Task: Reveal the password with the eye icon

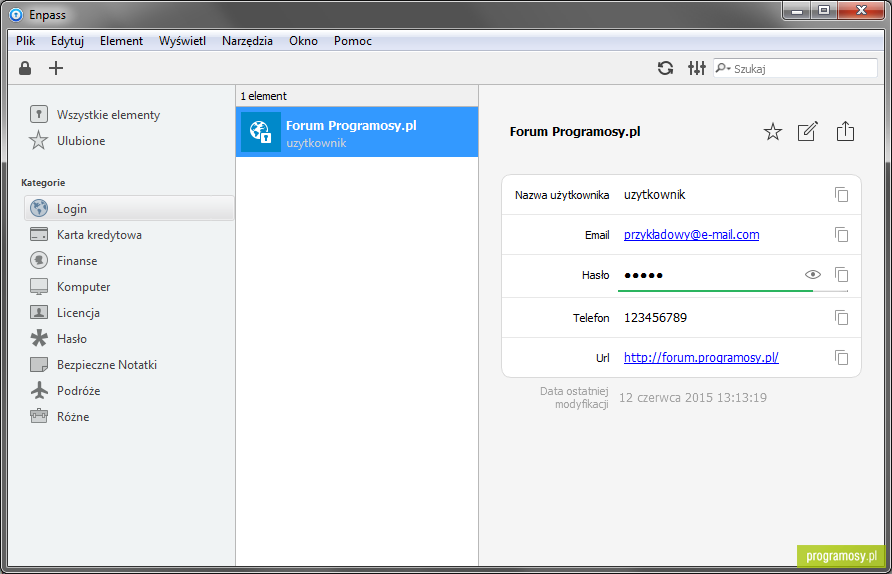Action: (813, 275)
